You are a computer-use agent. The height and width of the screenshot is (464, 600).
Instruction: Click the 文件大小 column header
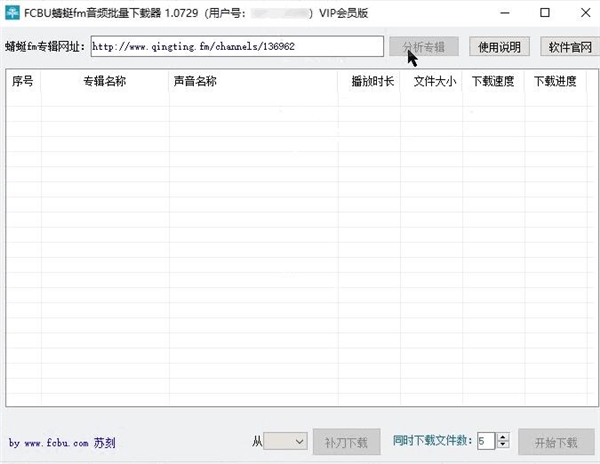coord(431,81)
